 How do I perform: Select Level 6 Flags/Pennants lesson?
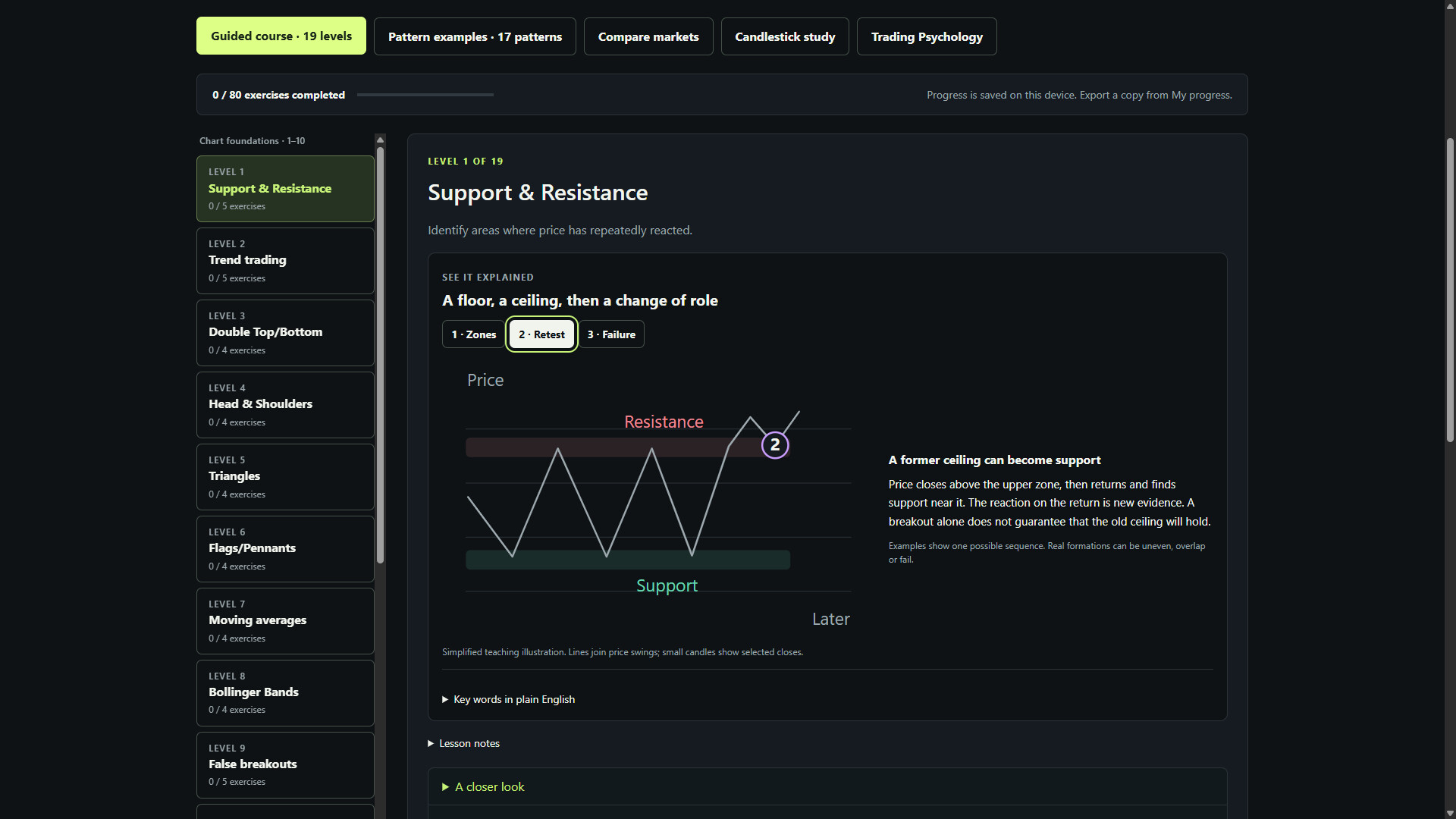tap(285, 549)
